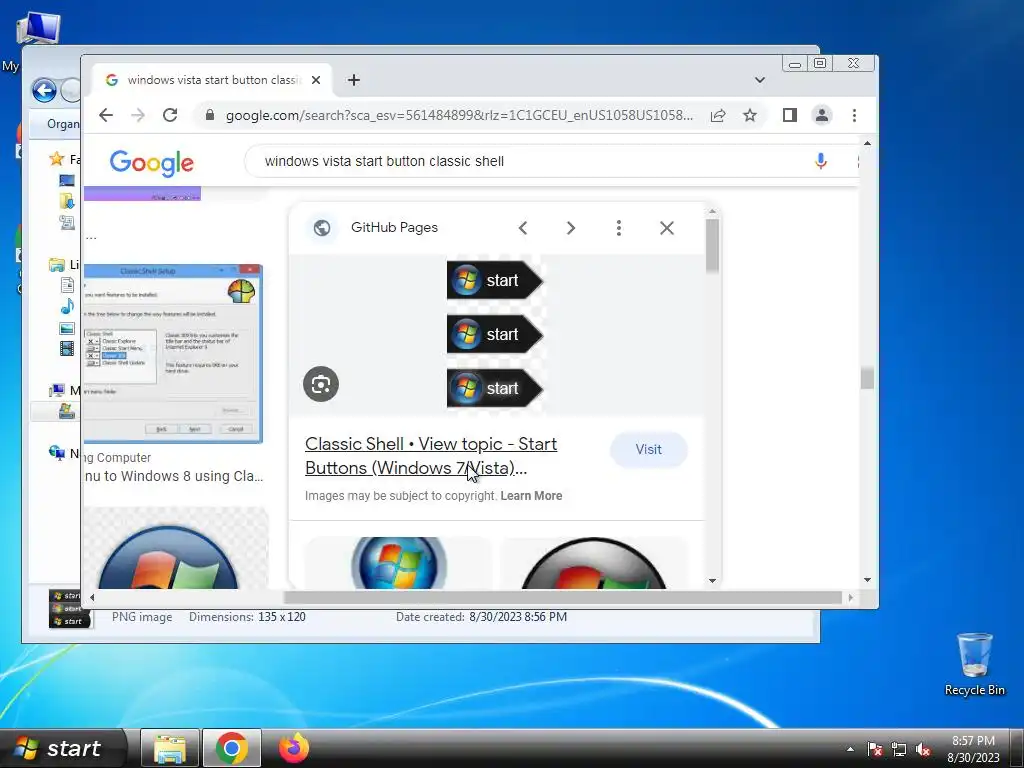Viewport: 1024px width, 768px height.
Task: Click the horizontal scrollbar left arrow
Action: pos(92,598)
